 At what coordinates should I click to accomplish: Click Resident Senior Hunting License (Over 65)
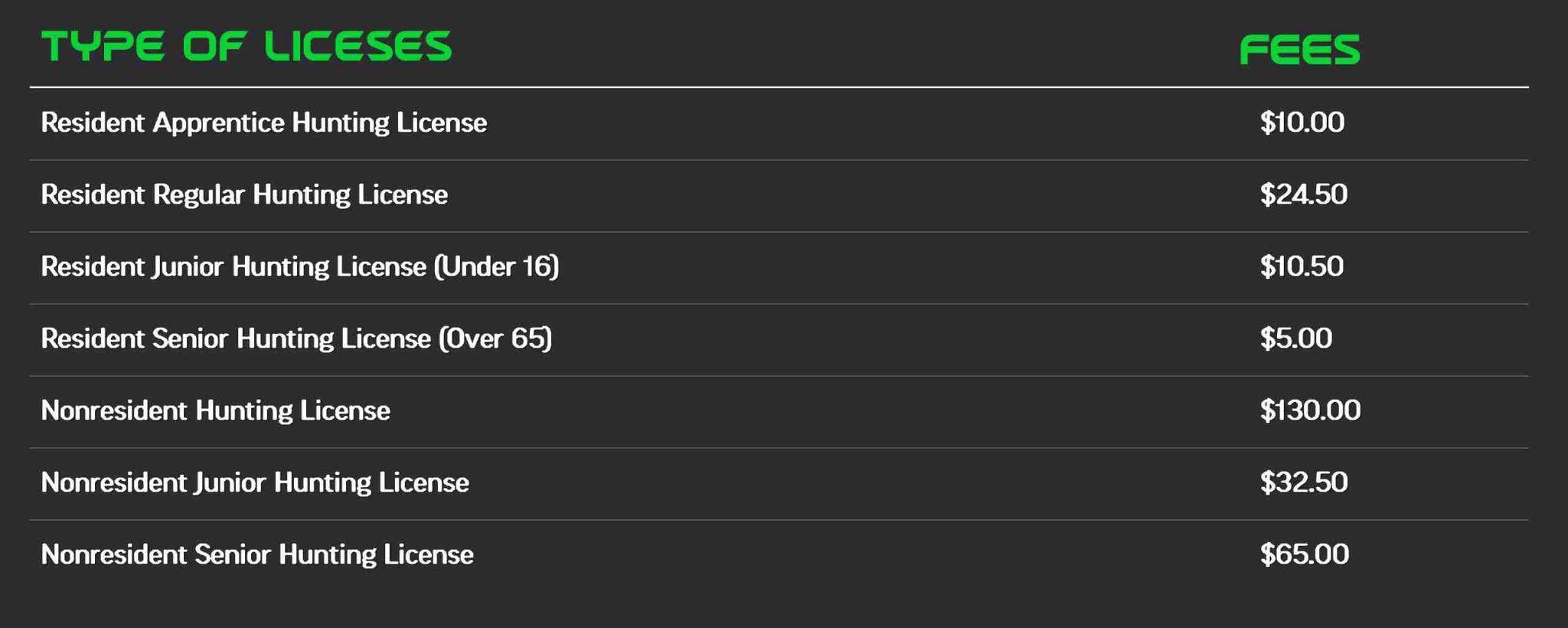(x=296, y=339)
